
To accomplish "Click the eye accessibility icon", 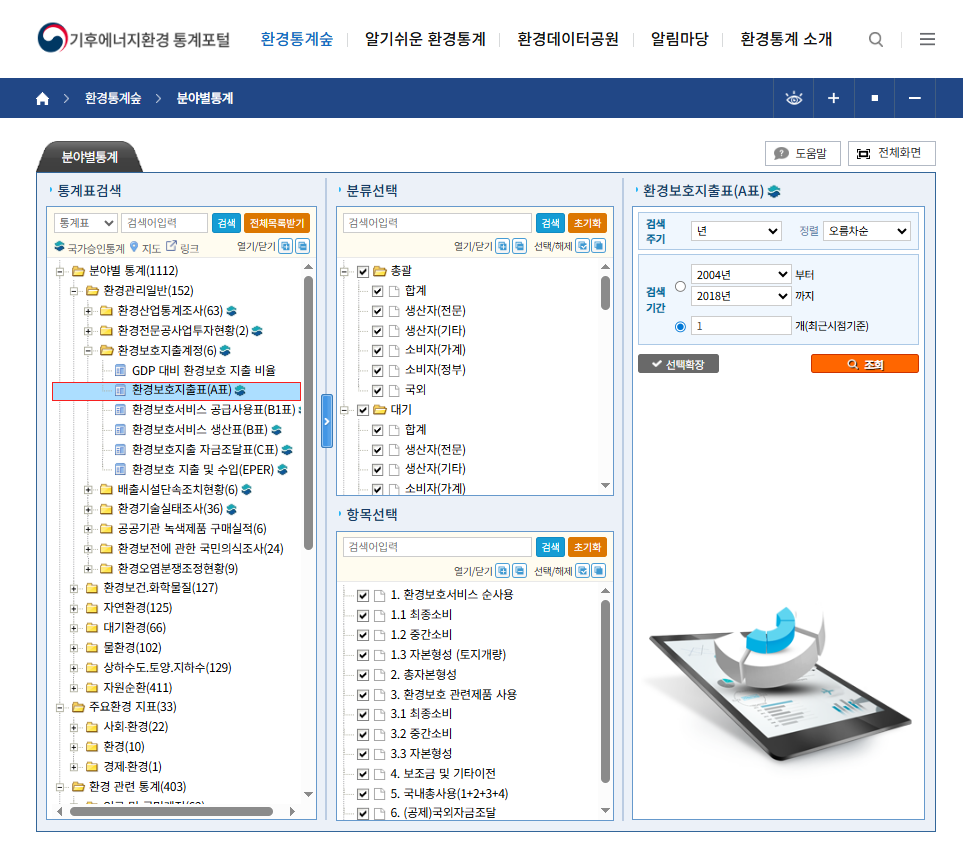I will pos(794,99).
